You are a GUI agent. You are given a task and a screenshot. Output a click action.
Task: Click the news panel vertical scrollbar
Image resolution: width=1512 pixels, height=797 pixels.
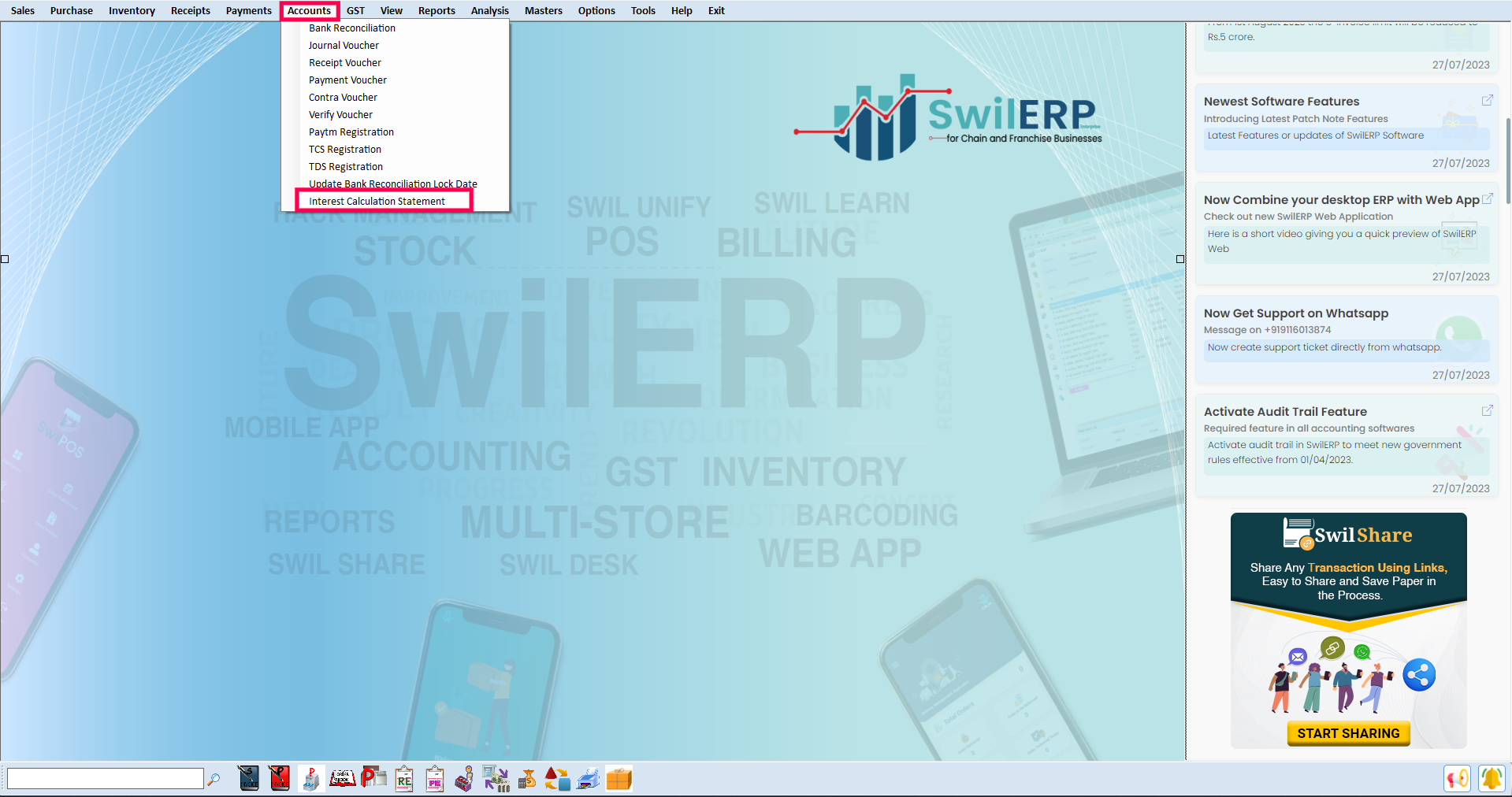click(x=1508, y=161)
